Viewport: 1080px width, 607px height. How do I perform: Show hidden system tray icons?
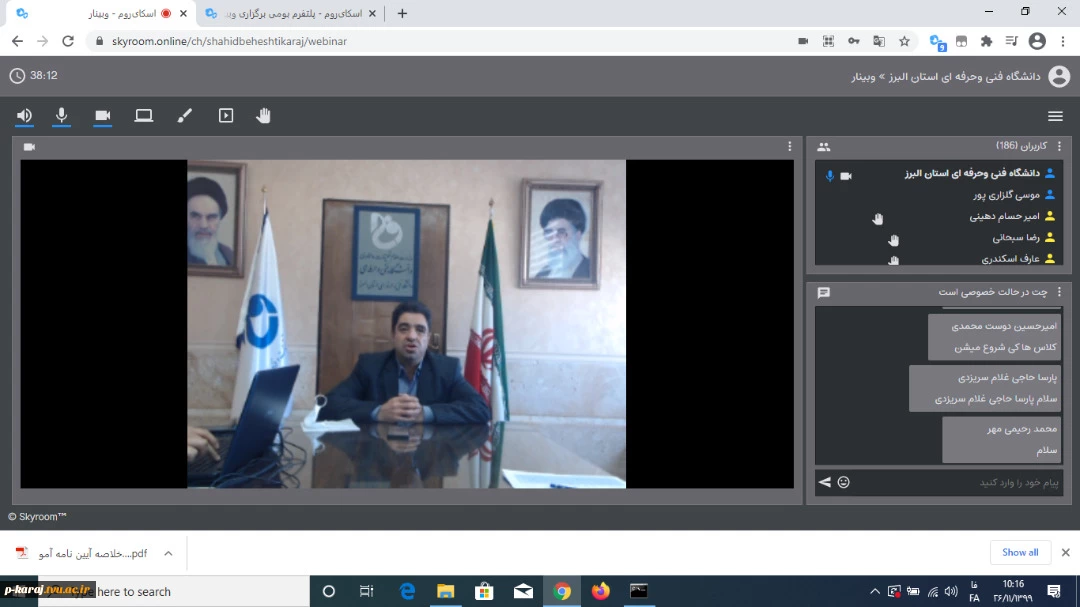(x=875, y=591)
